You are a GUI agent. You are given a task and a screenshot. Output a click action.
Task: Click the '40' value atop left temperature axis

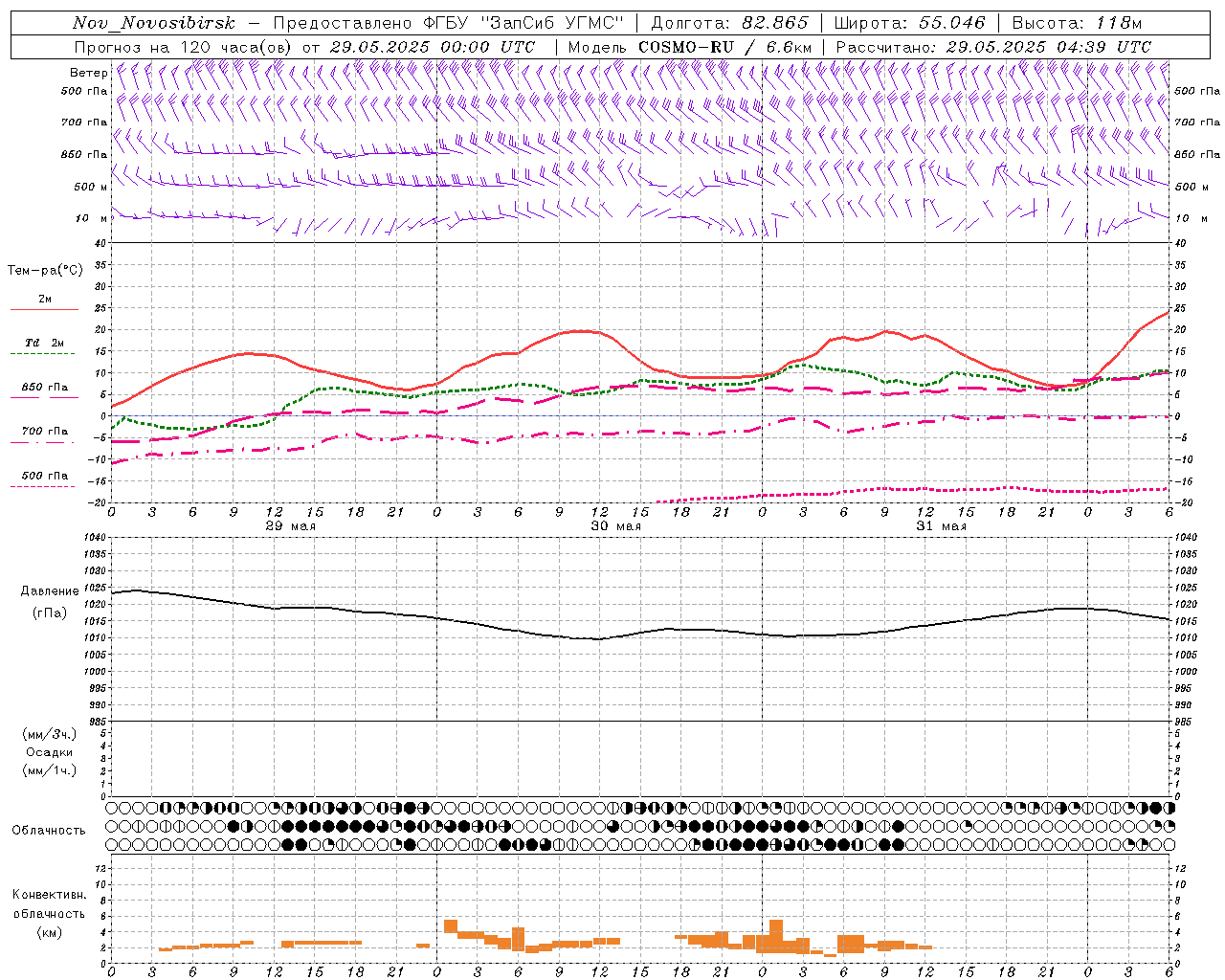101,243
